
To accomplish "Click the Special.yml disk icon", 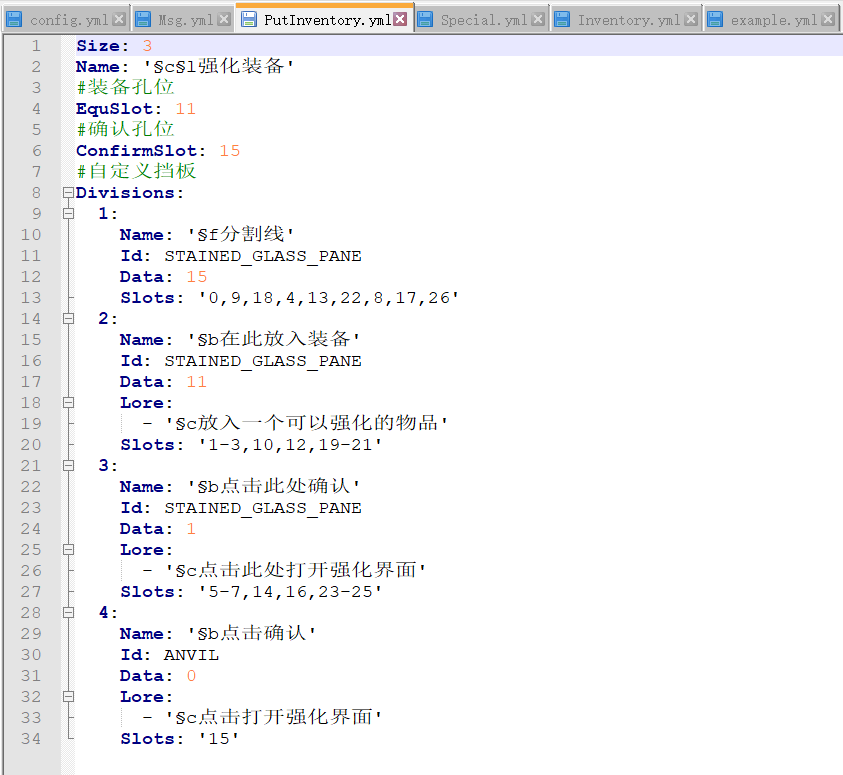I will (425, 19).
